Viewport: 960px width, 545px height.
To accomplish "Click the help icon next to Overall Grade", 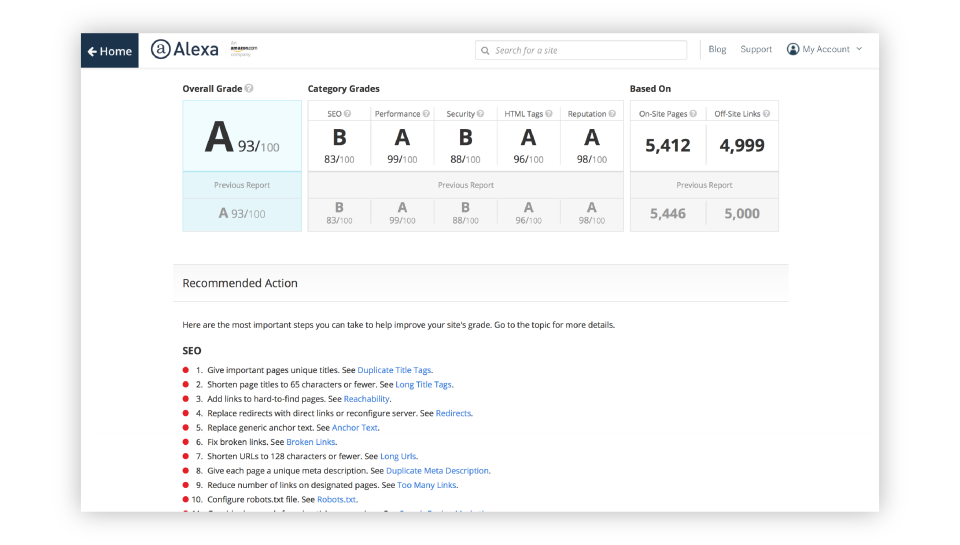I will click(x=249, y=89).
